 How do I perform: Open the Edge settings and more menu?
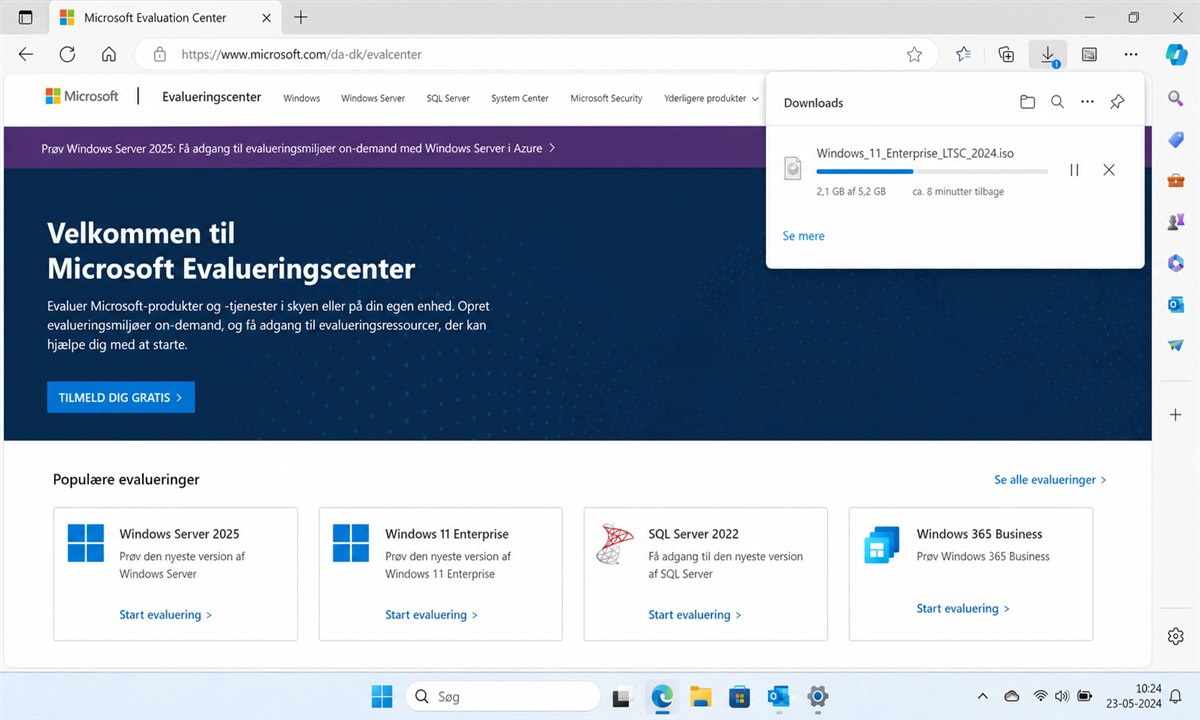click(1131, 55)
